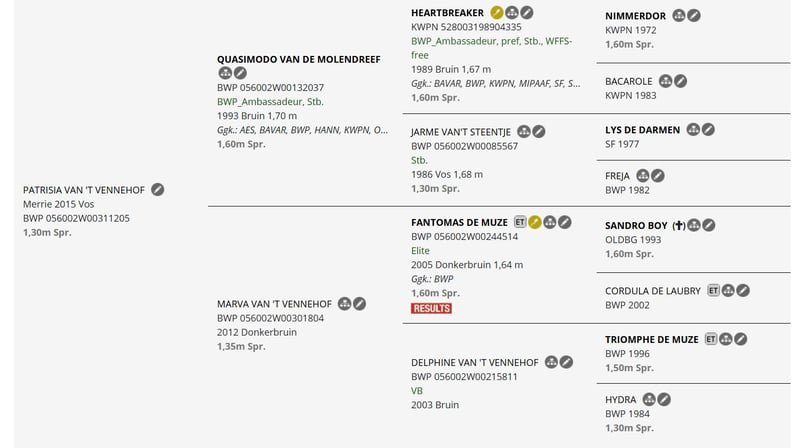
Task: Click ET badge beside Cordula de Laubry
Action: coord(713,291)
